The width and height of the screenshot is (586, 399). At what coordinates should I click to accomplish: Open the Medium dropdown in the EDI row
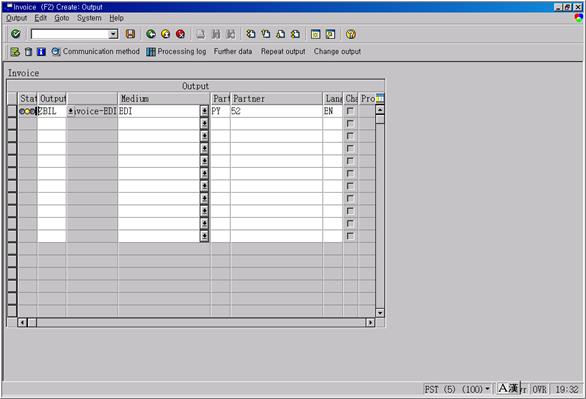coord(204,111)
